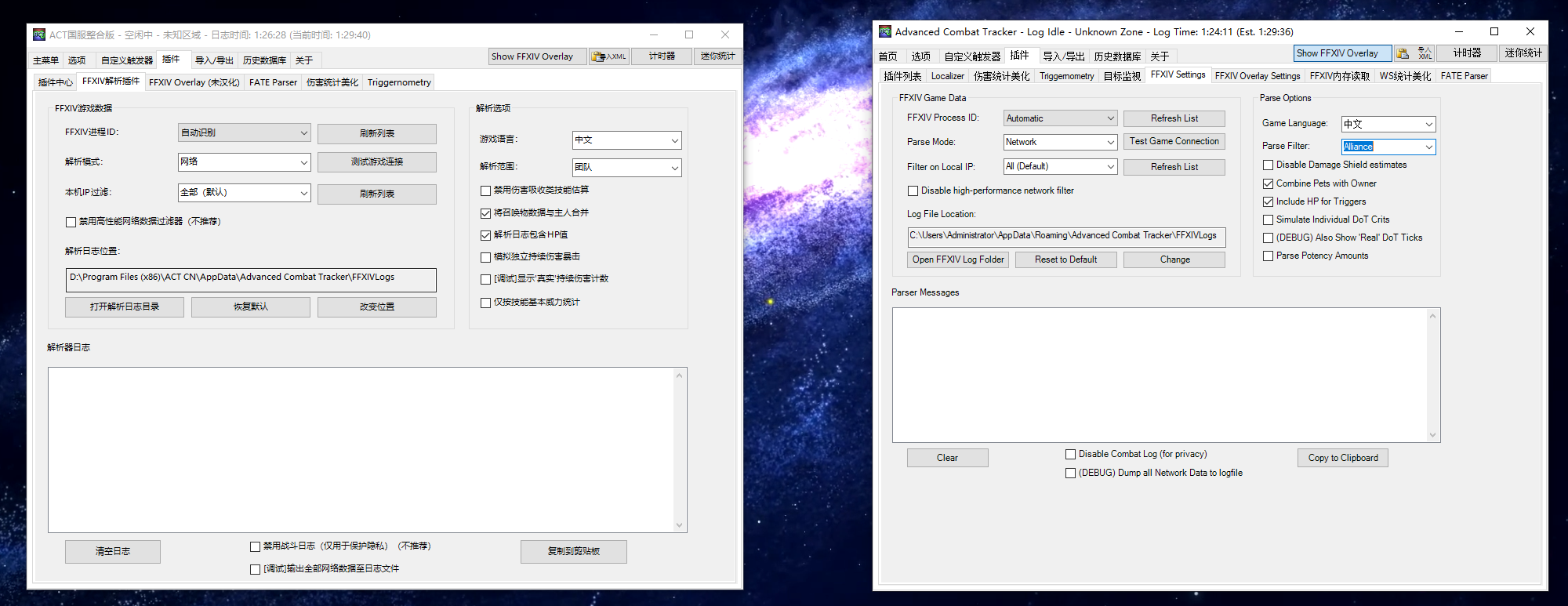Open 目标监视 sub-tab
1568x606 pixels.
click(1123, 76)
